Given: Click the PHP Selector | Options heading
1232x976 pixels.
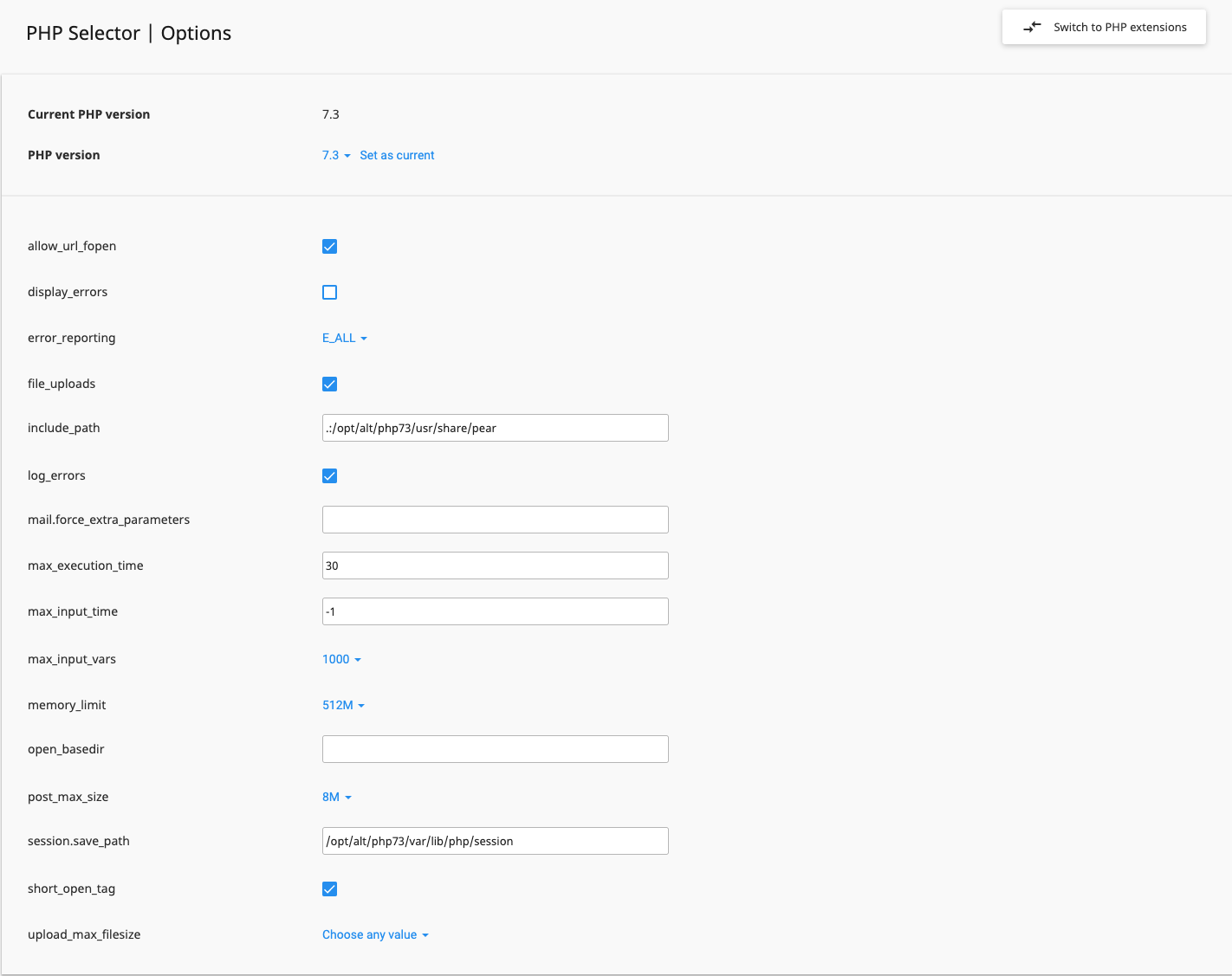Looking at the screenshot, I should click(129, 33).
